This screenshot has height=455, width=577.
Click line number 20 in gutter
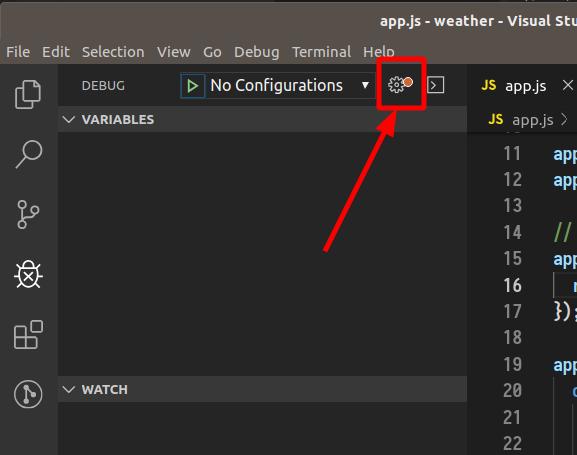coord(512,391)
